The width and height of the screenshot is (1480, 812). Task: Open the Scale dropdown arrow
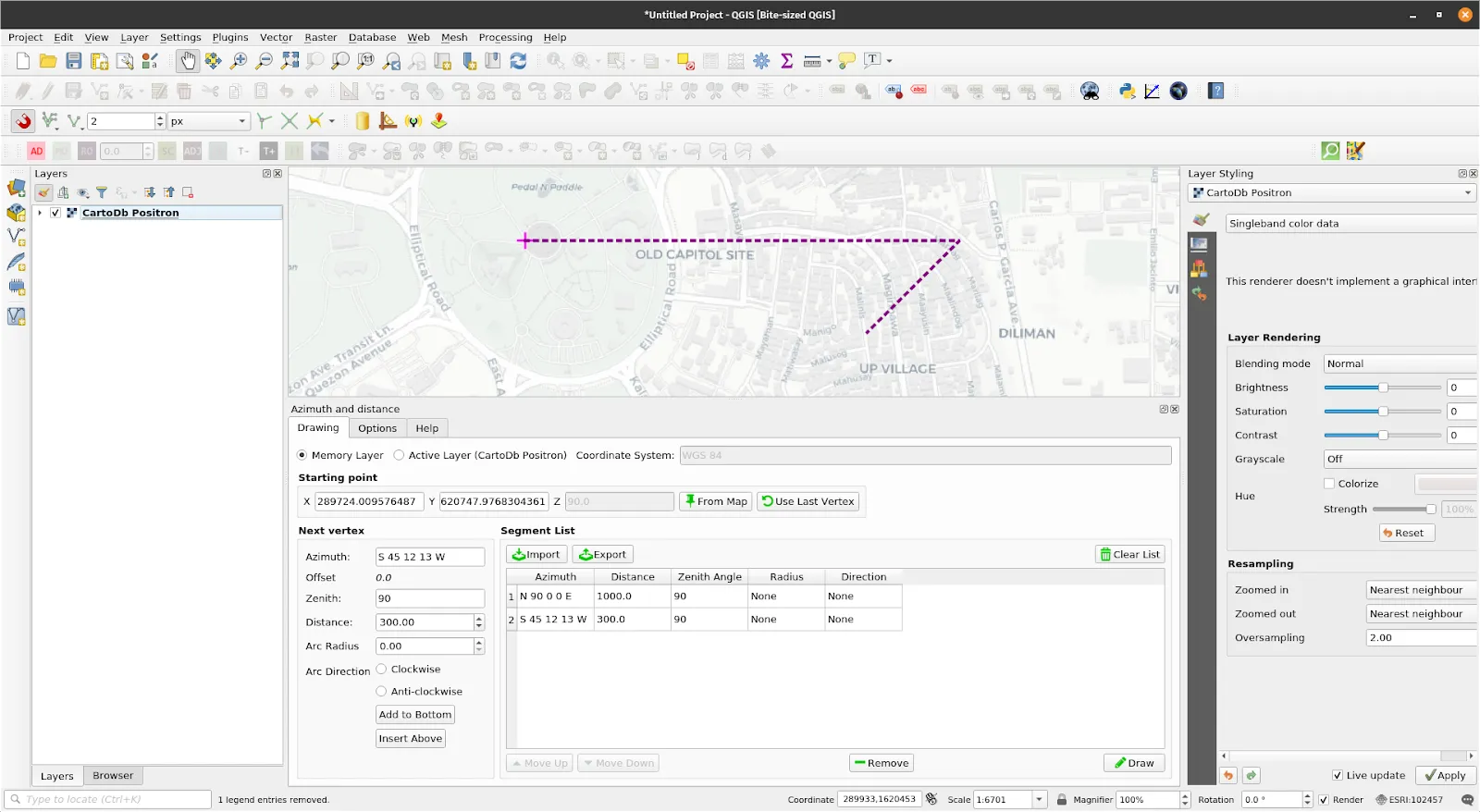pyautogui.click(x=1039, y=800)
